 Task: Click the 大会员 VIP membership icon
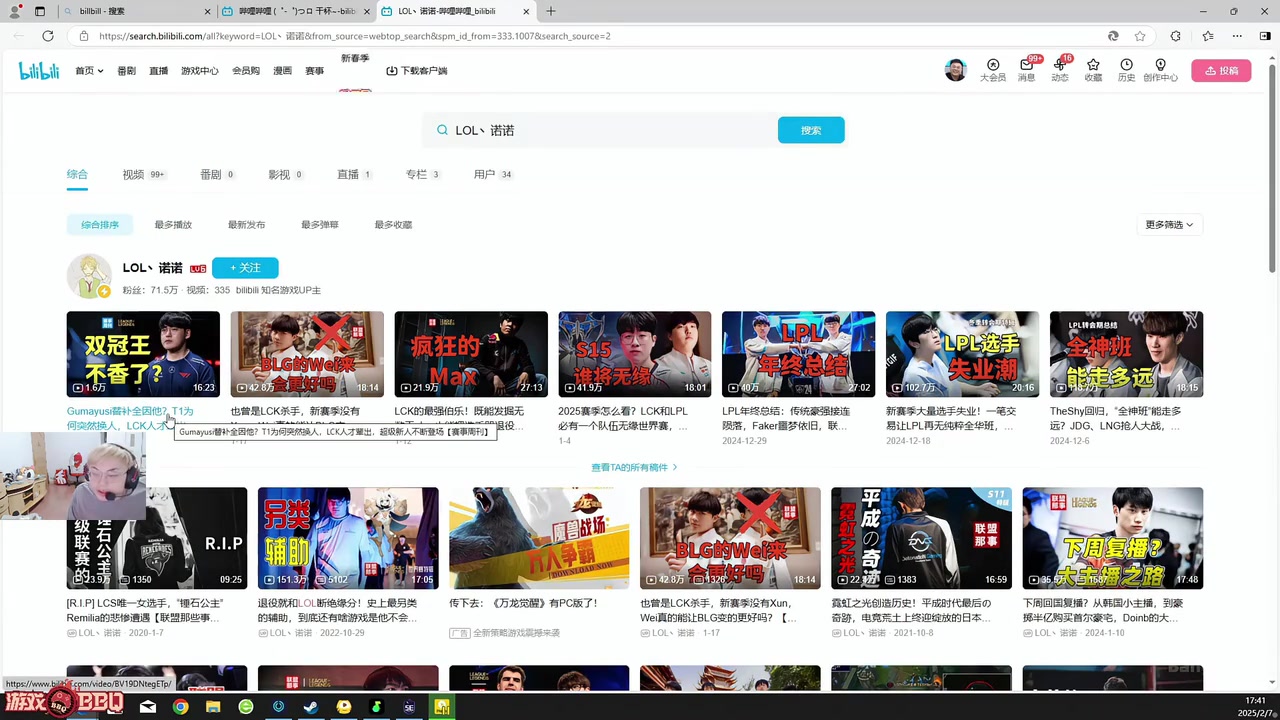click(x=992, y=70)
